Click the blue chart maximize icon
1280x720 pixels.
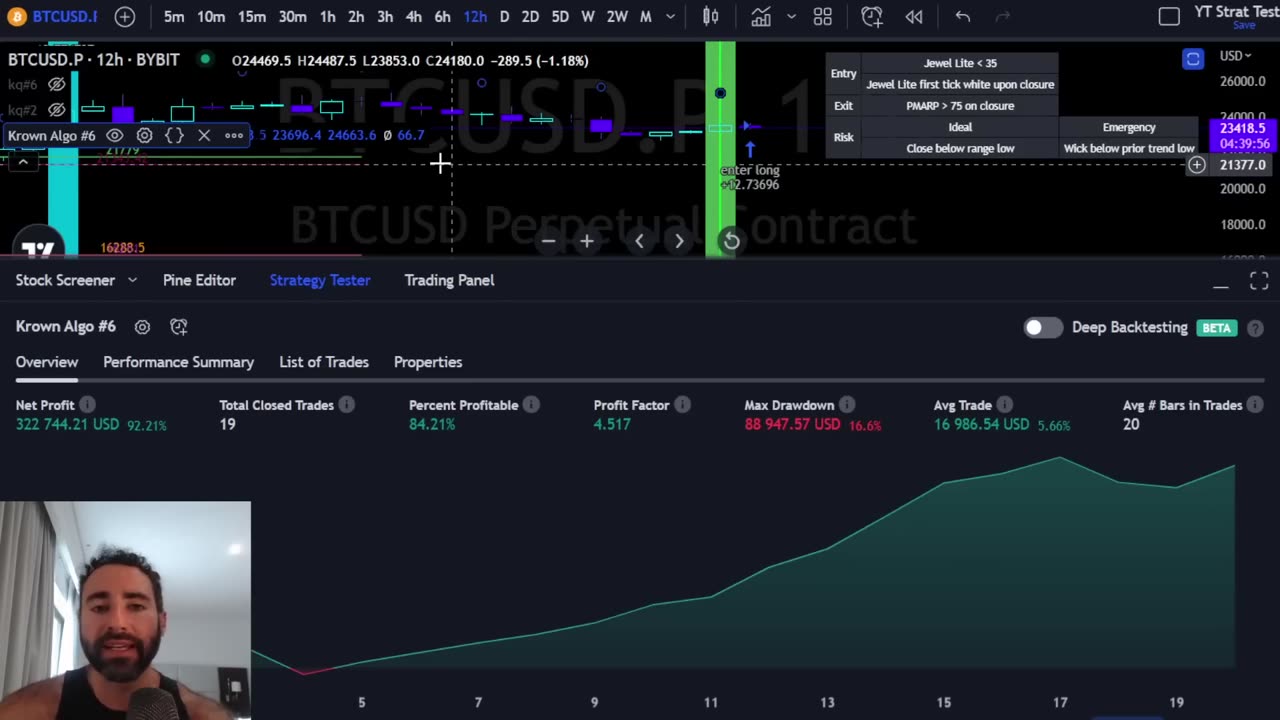1193,59
